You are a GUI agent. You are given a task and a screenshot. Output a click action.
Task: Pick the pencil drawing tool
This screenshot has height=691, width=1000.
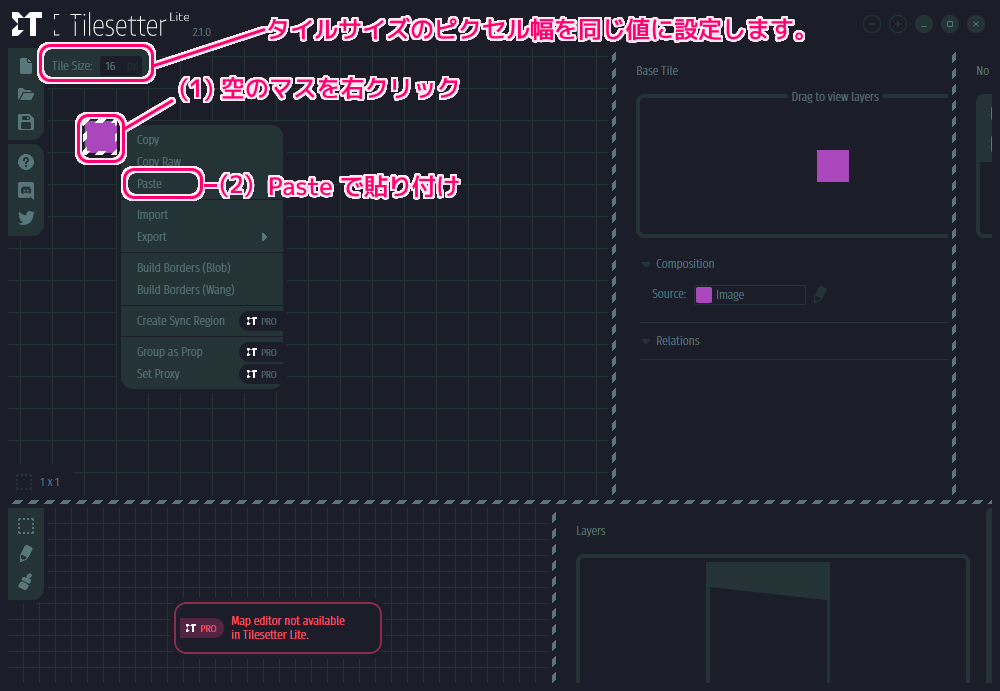pyautogui.click(x=26, y=553)
